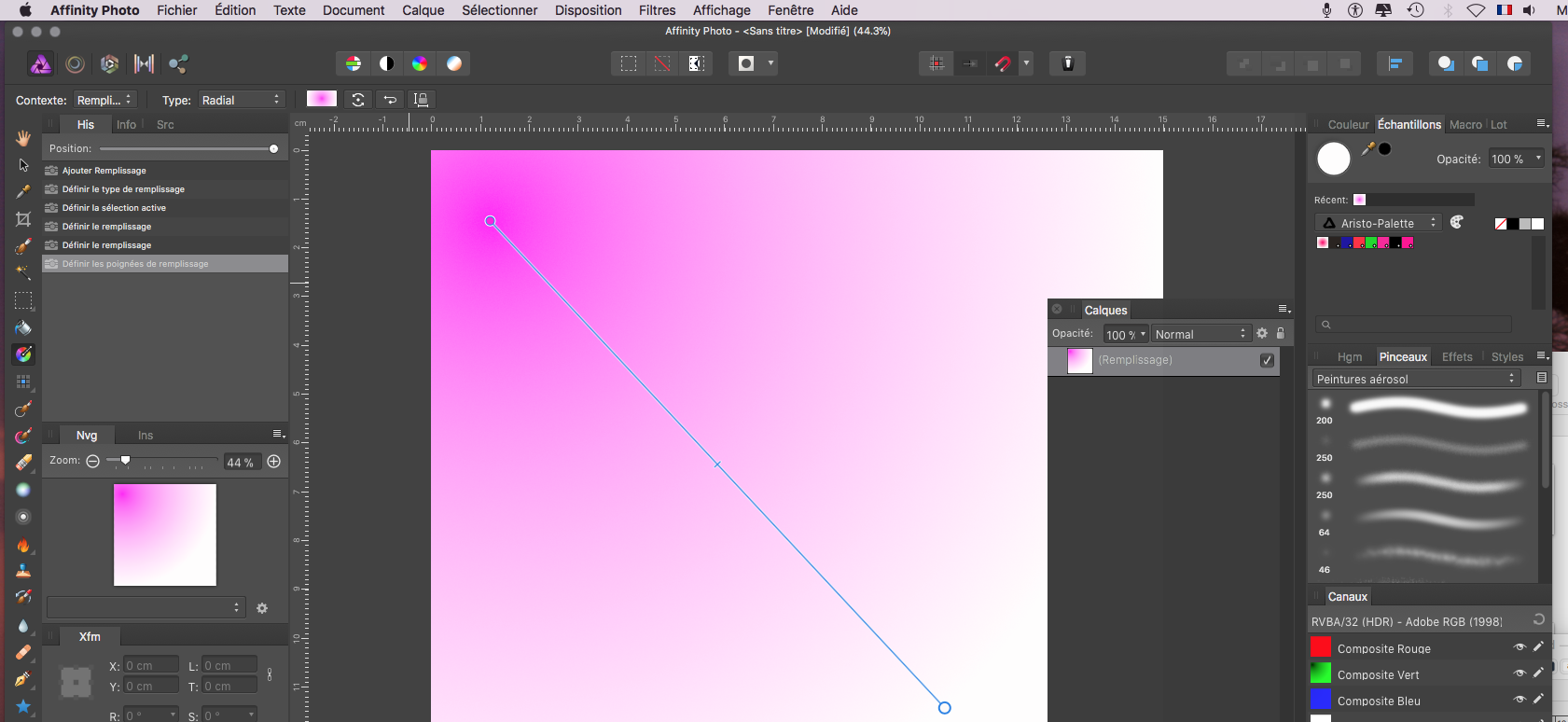Select the Clone stamp tool
Screen dimensions: 1568x722
tap(23, 571)
